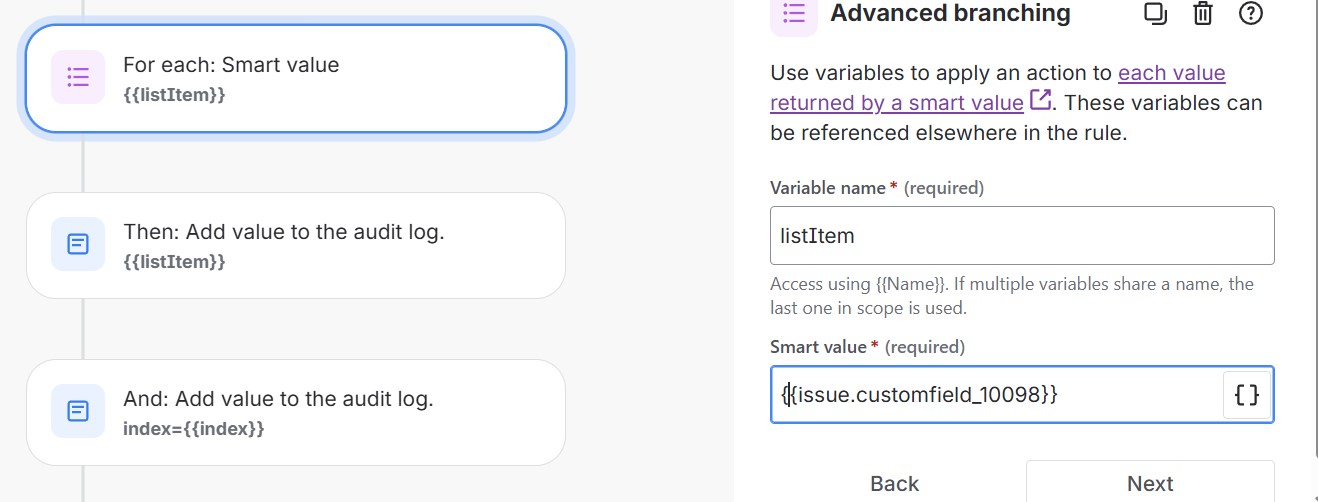Viewport: 1318px width, 502px height.
Task: Click the external link icon after smart value
Action: pyautogui.click(x=1040, y=101)
